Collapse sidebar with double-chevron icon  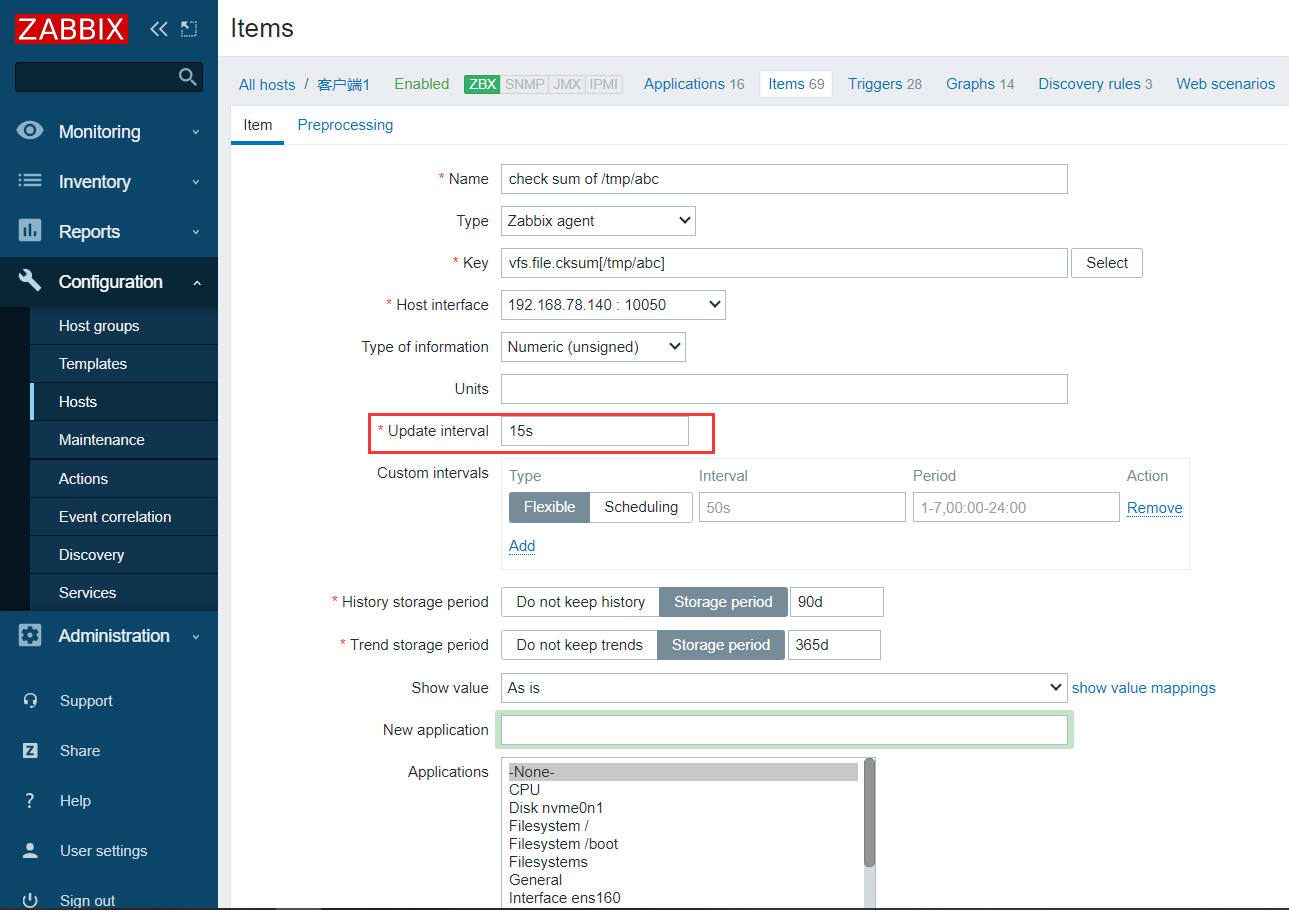(158, 29)
